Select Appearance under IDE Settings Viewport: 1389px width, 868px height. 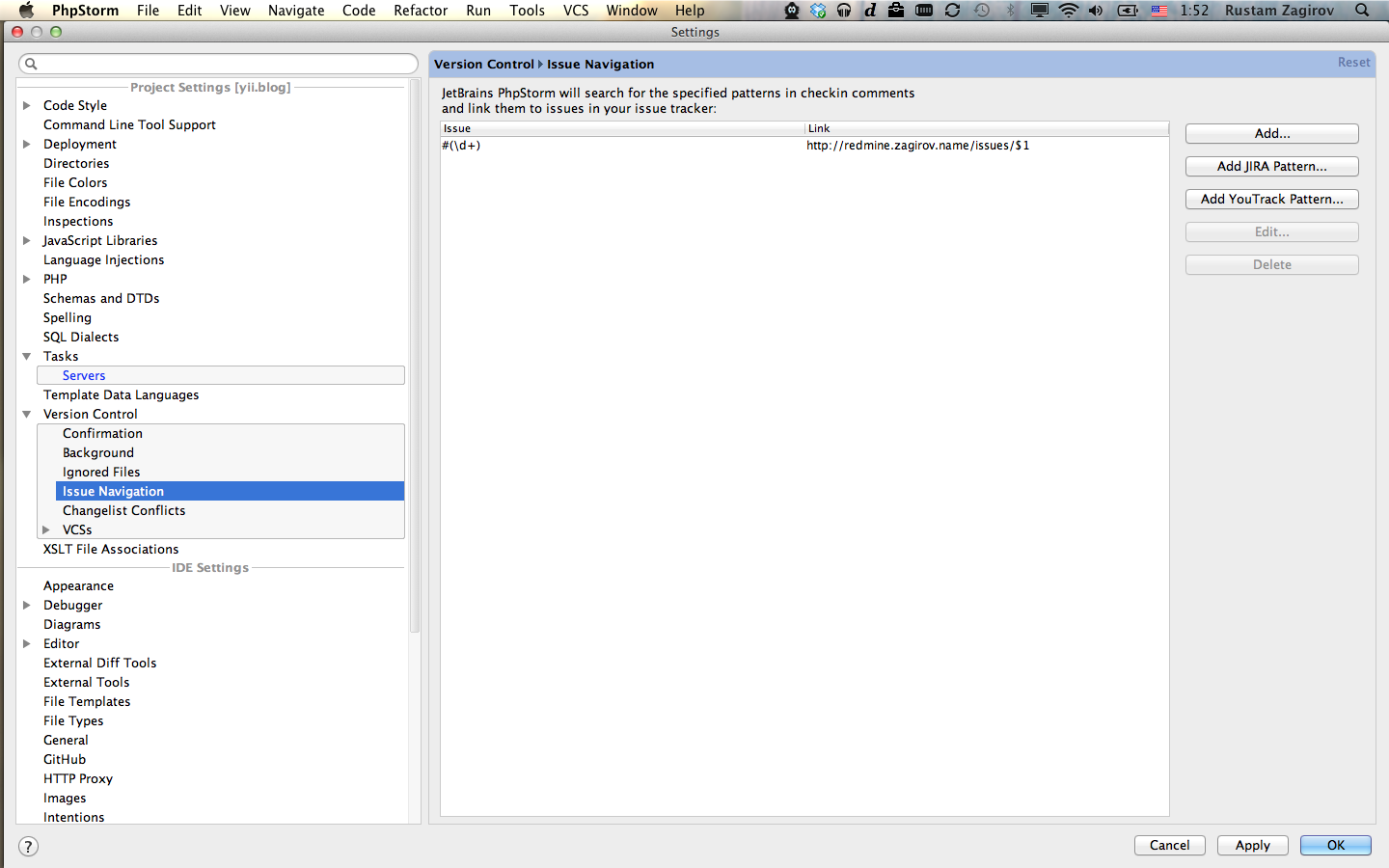[78, 585]
